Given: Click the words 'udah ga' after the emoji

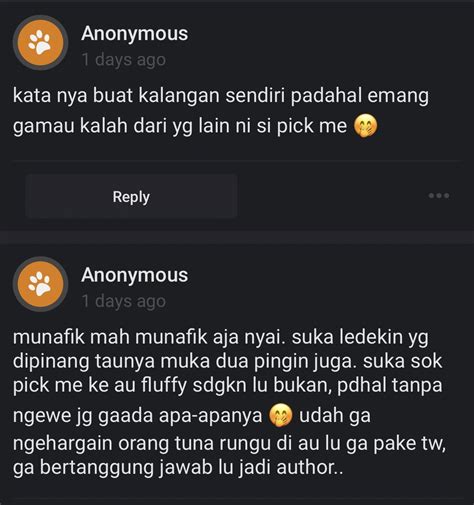Looking at the screenshot, I should 335,416.
